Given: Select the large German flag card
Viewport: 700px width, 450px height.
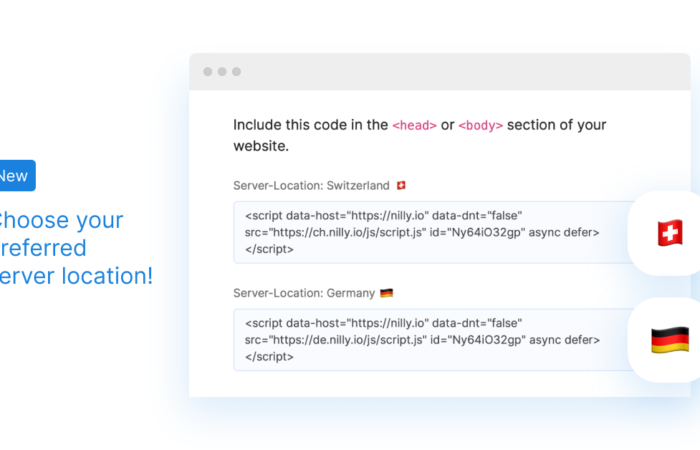Looking at the screenshot, I should (x=668, y=340).
